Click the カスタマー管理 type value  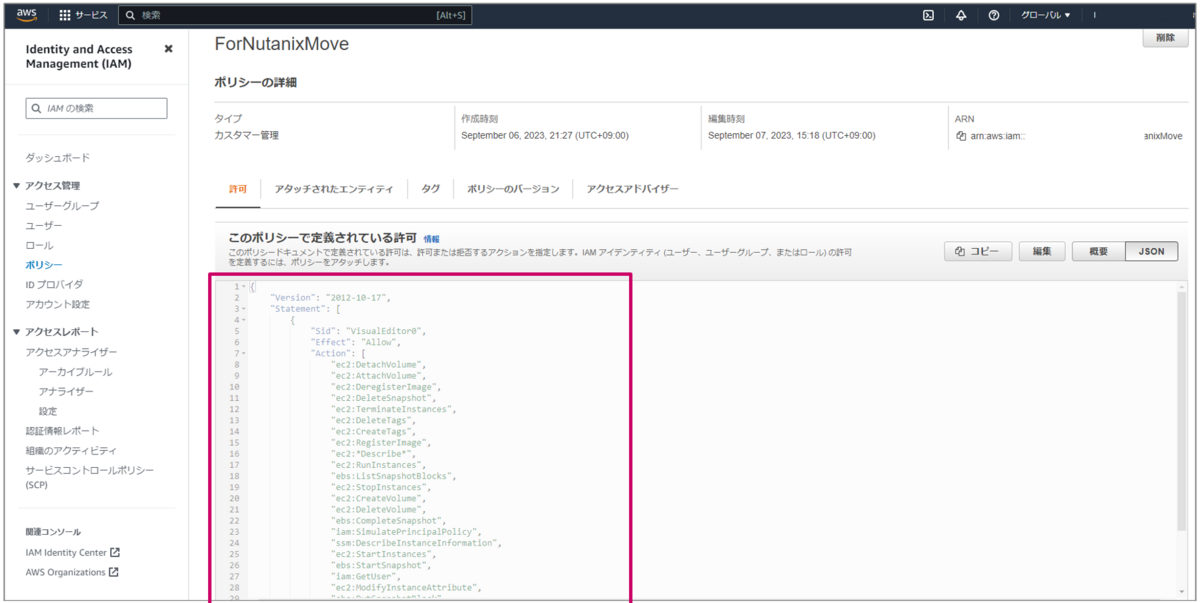point(247,136)
